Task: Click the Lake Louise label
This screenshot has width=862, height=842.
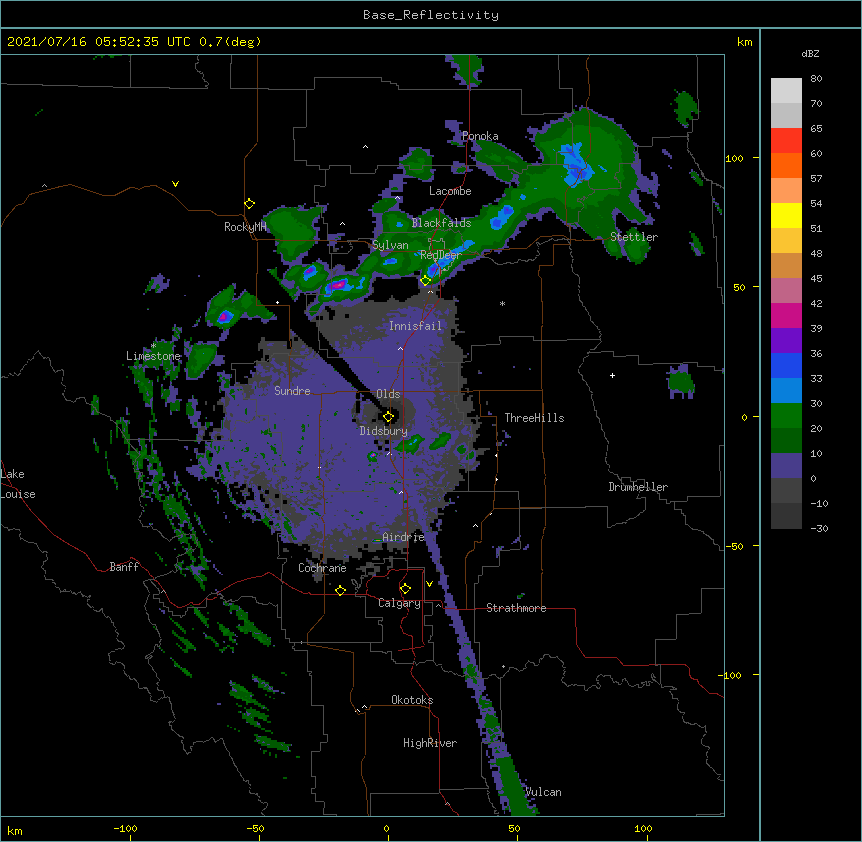Action: (18, 484)
